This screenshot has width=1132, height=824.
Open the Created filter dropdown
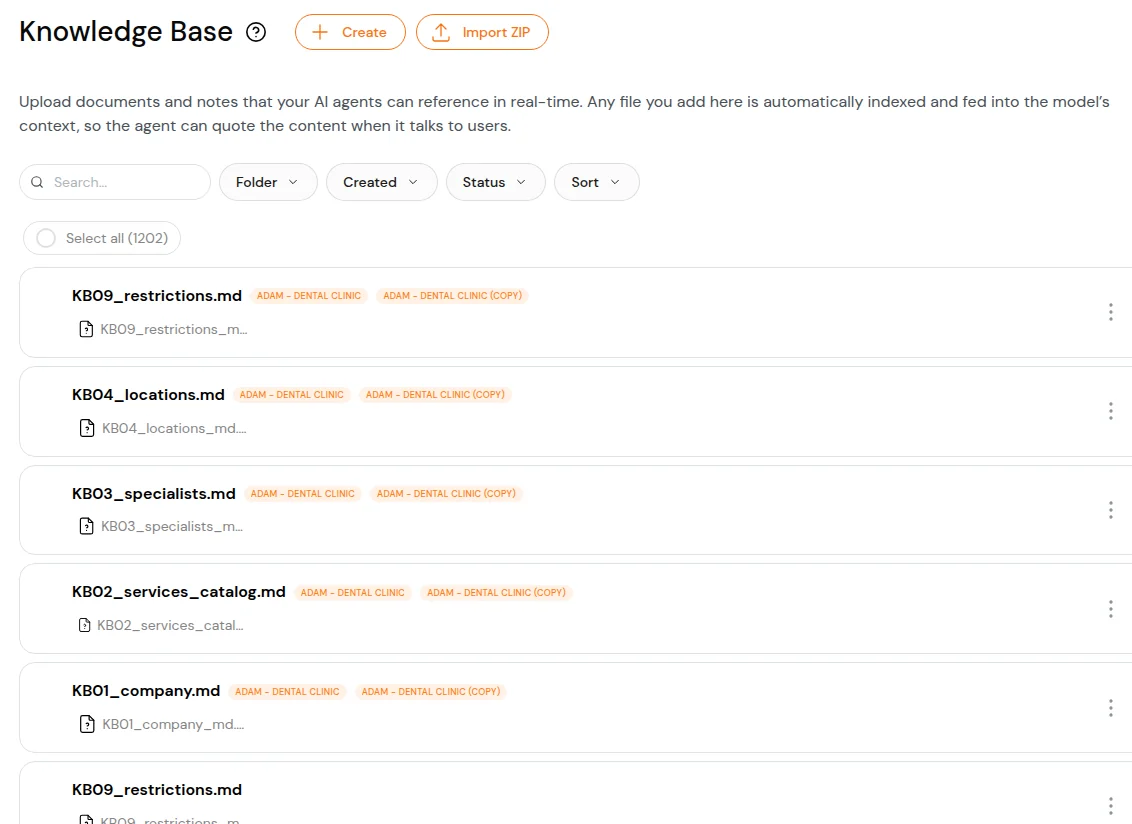pos(381,182)
